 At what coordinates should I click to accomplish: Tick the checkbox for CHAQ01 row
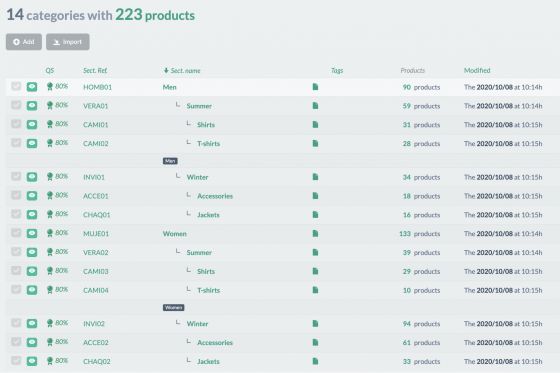pos(16,214)
